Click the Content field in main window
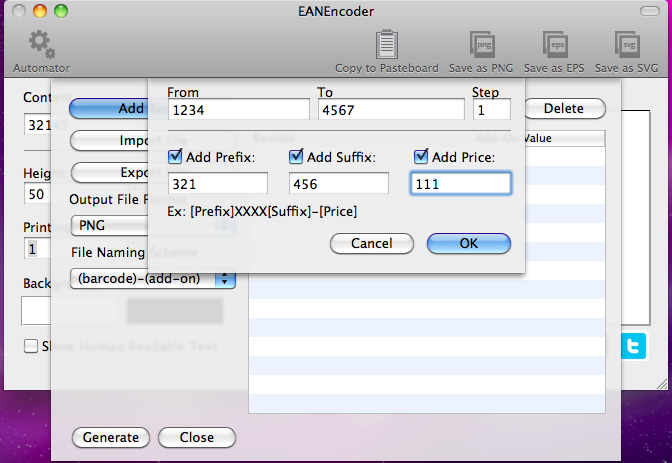This screenshot has height=463, width=672. [x=37, y=125]
